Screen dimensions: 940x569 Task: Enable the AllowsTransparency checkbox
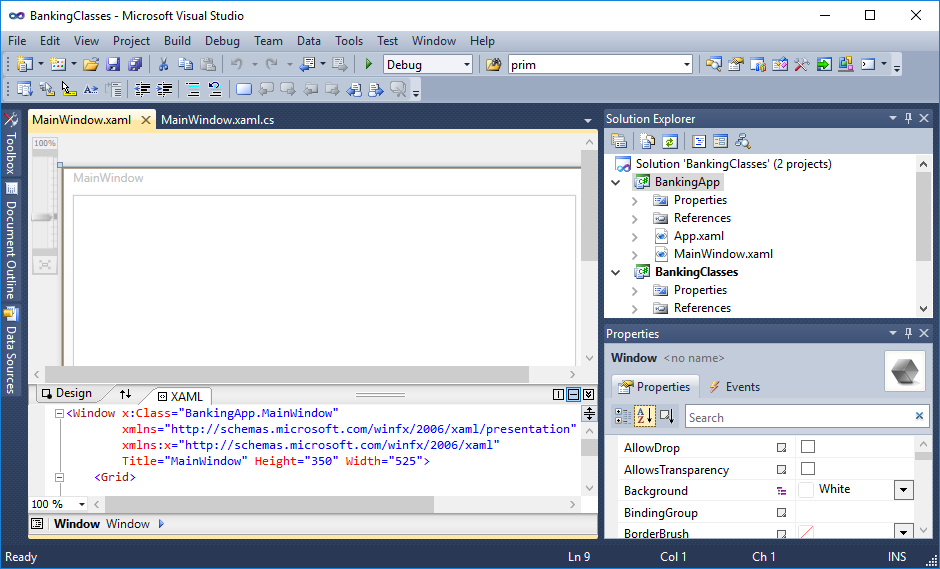point(808,469)
